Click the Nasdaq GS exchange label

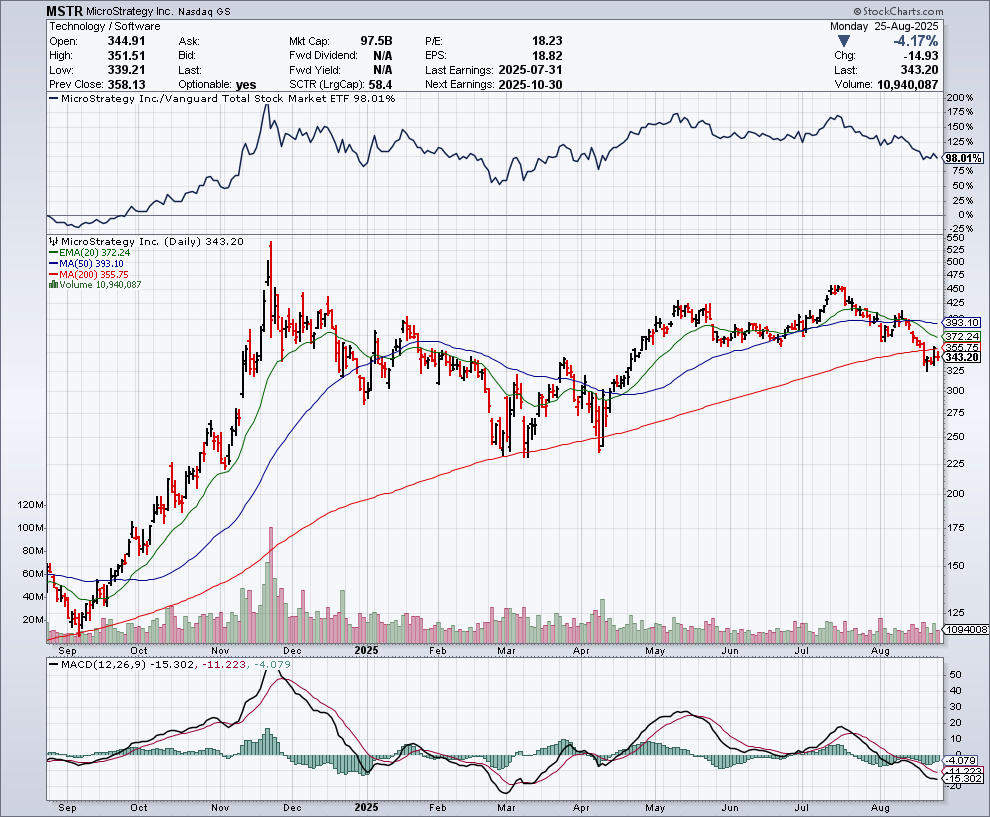coord(204,12)
